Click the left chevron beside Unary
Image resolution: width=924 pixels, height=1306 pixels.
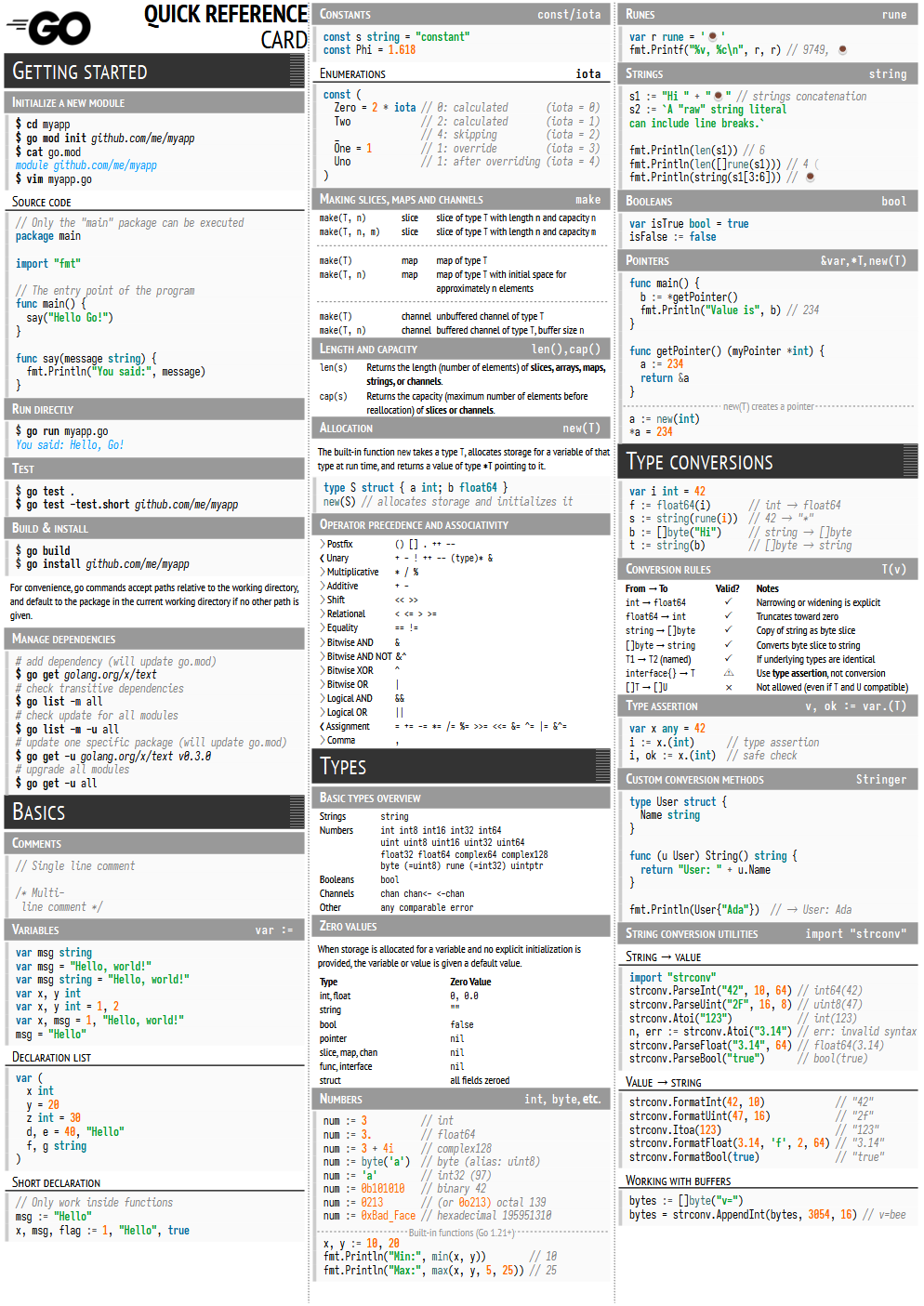323,559
